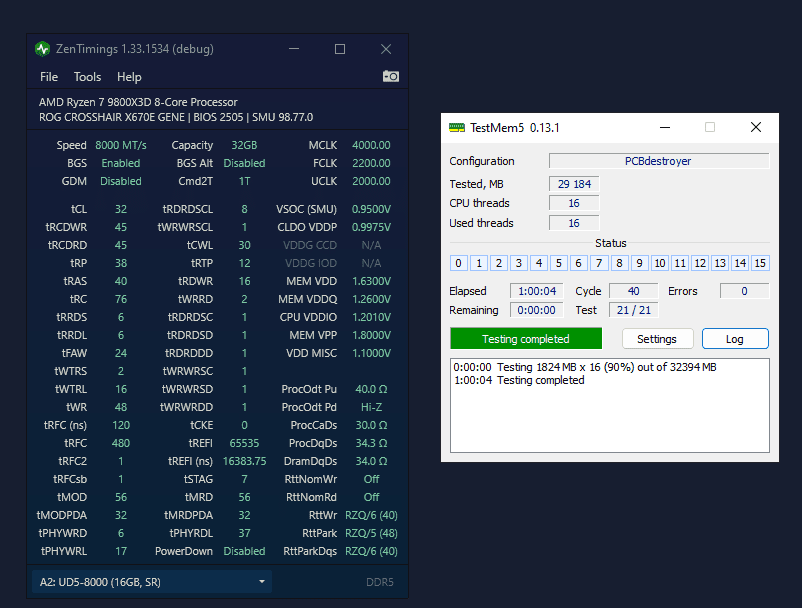The height and width of the screenshot is (608, 802).
Task: Click the MCLK value 4000.00
Action: (x=371, y=145)
